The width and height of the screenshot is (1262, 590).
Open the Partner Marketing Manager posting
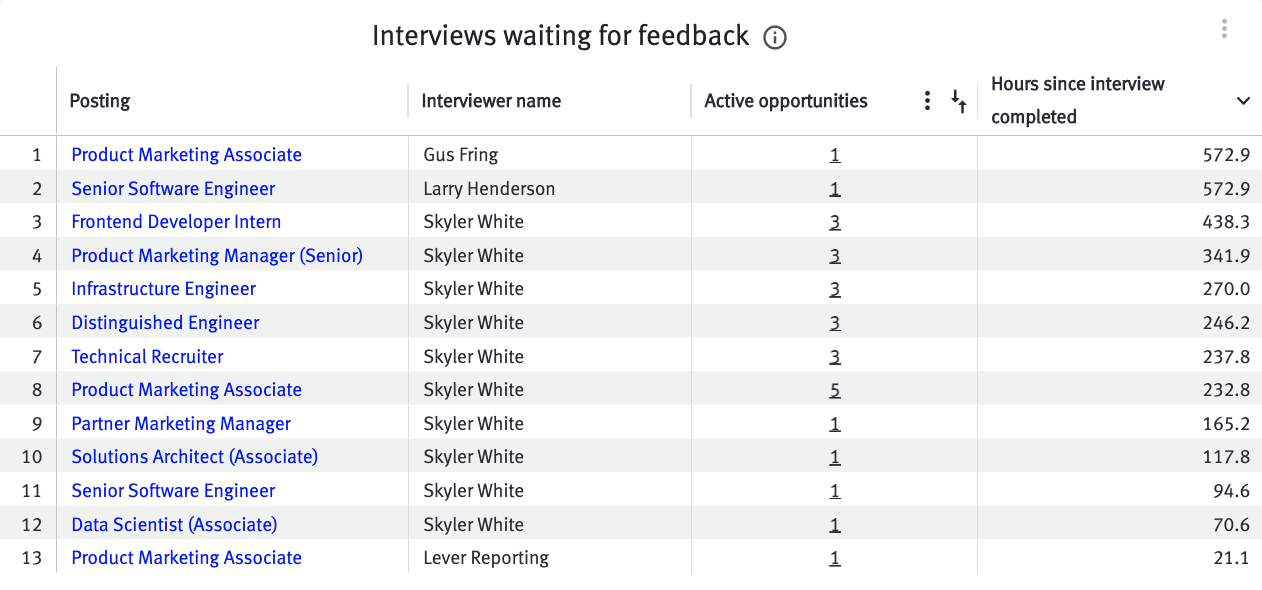coord(180,423)
